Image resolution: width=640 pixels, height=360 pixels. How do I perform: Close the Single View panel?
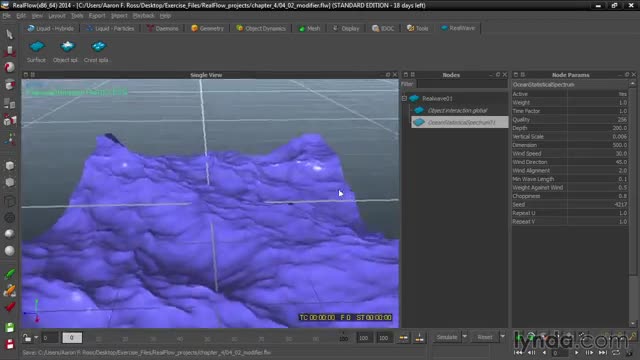click(395, 75)
